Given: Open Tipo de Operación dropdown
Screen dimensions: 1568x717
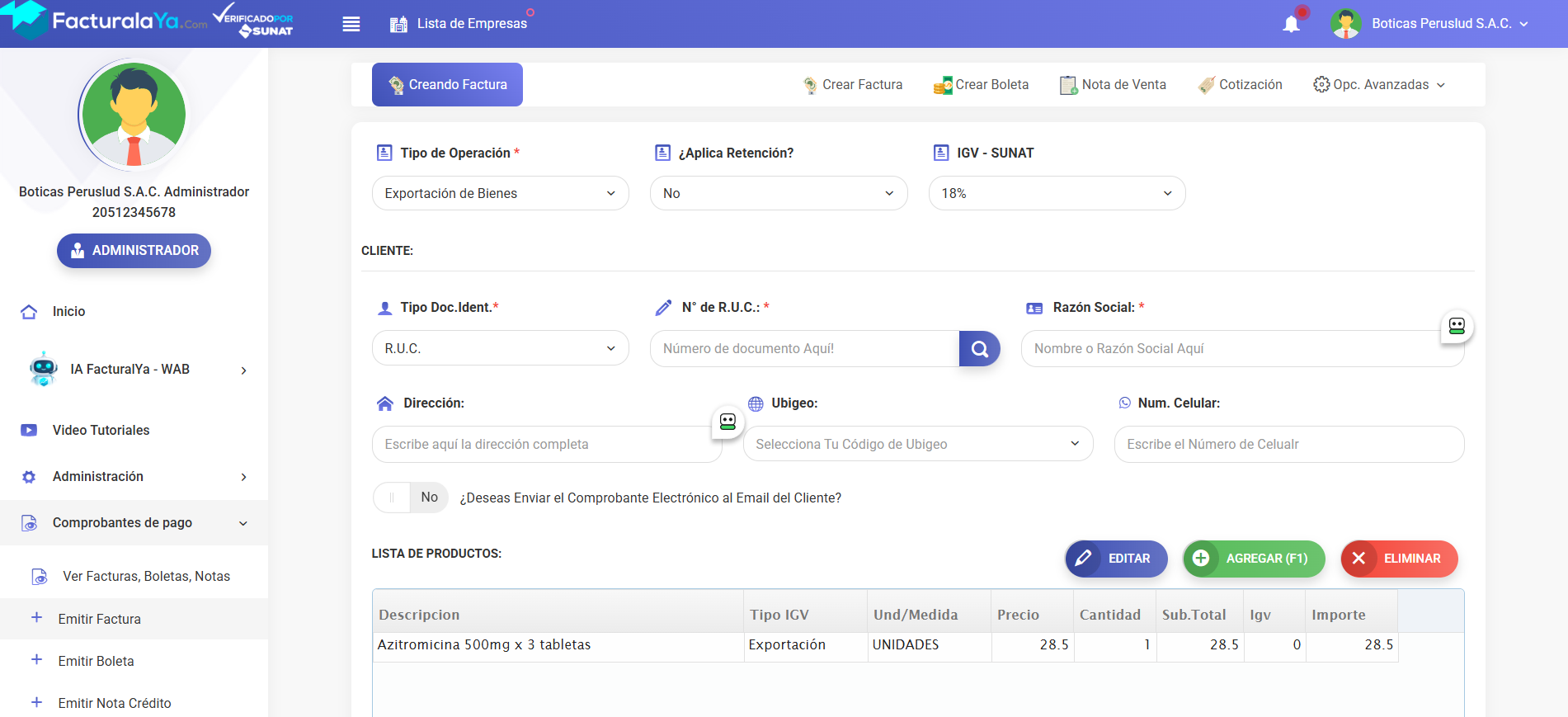Looking at the screenshot, I should (x=501, y=194).
